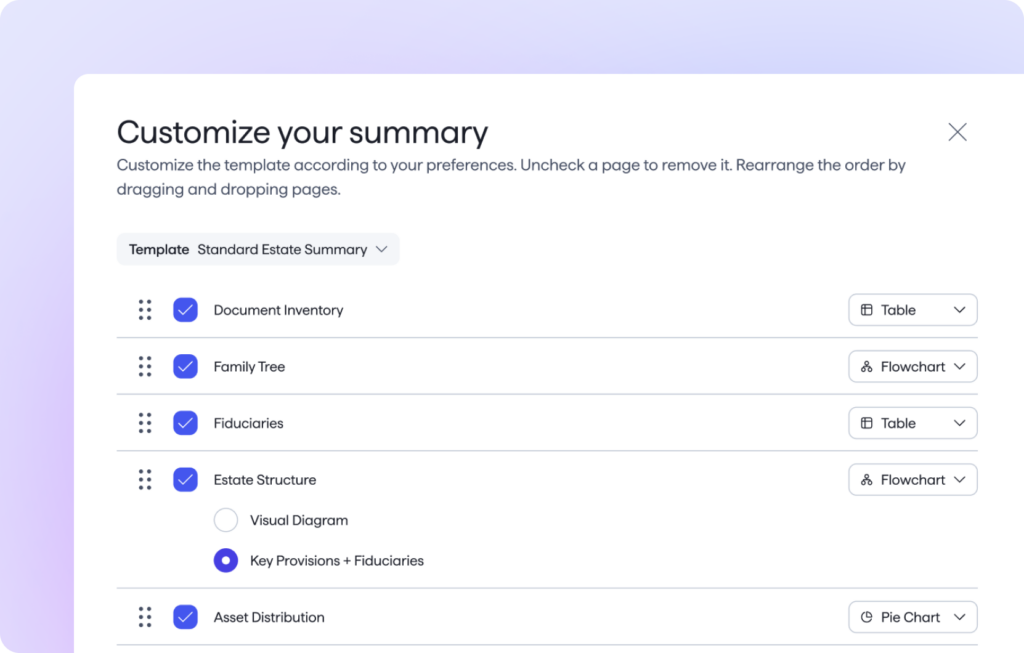Close the Customize your summary dialog
The width and height of the screenshot is (1024, 653).
tap(957, 132)
